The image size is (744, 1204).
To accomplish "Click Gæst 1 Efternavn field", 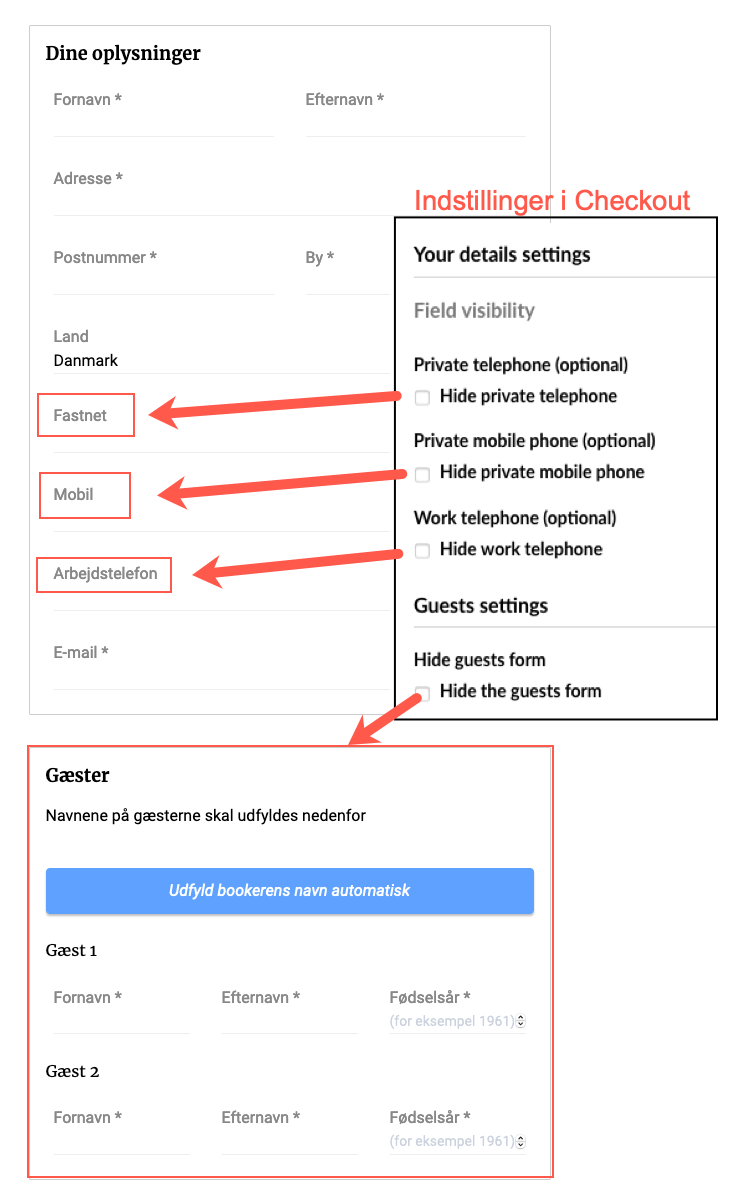I will 290,1010.
